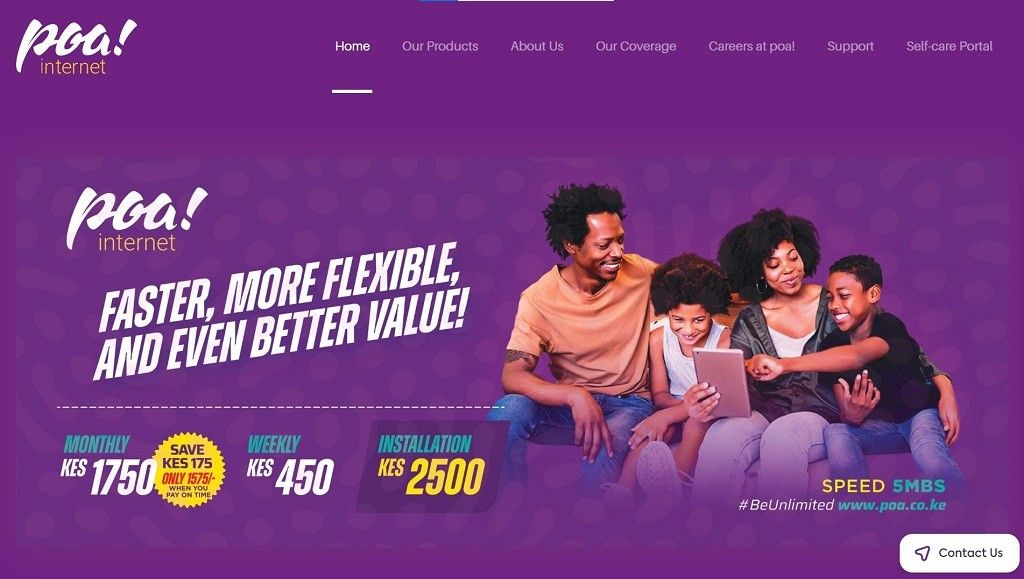Open the Support menu item
Image resolution: width=1024 pixels, height=579 pixels.
tap(850, 46)
